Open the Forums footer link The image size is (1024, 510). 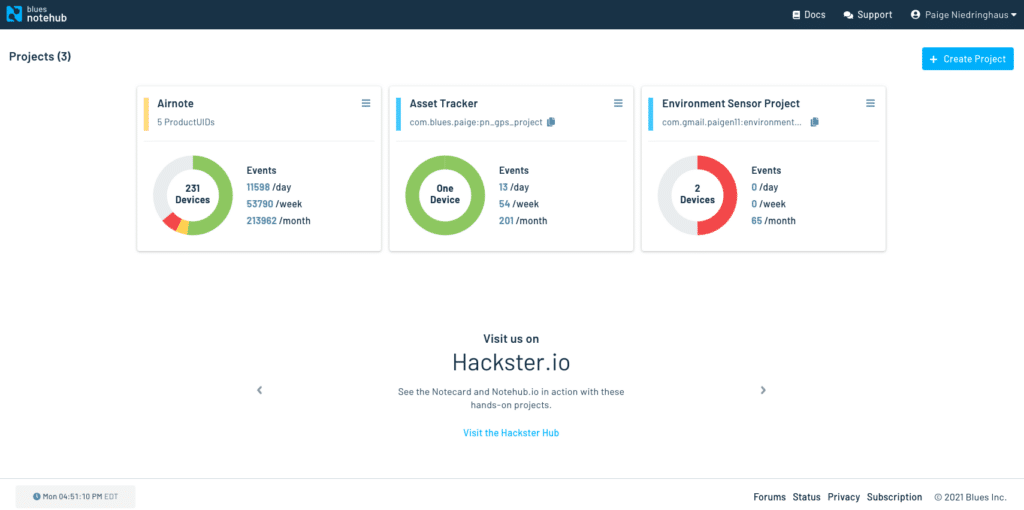pyautogui.click(x=769, y=497)
